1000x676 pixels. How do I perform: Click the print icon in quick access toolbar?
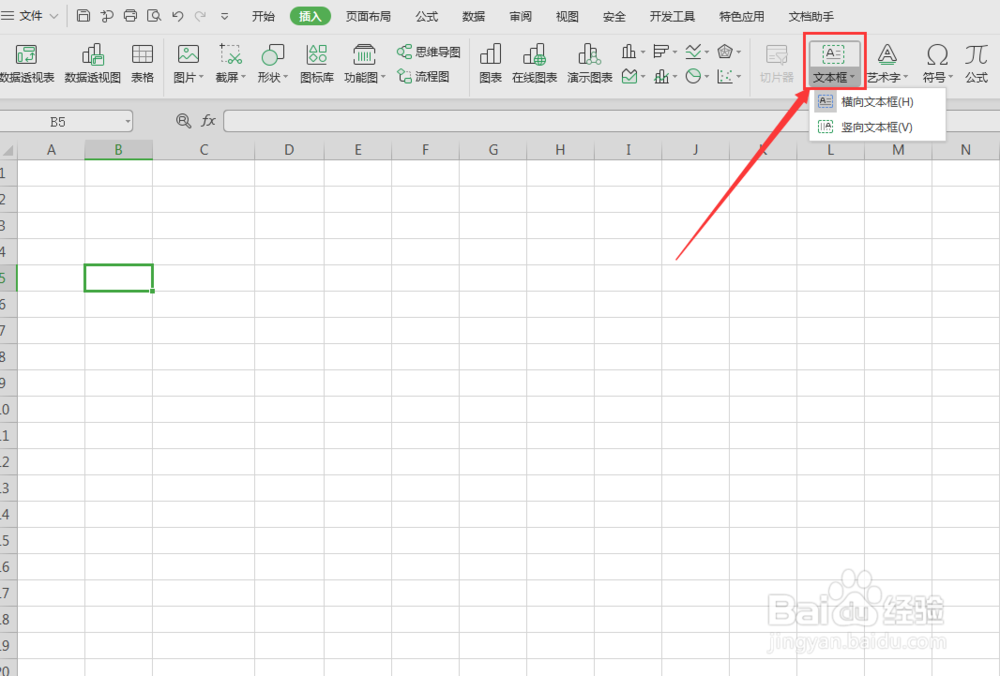[130, 16]
